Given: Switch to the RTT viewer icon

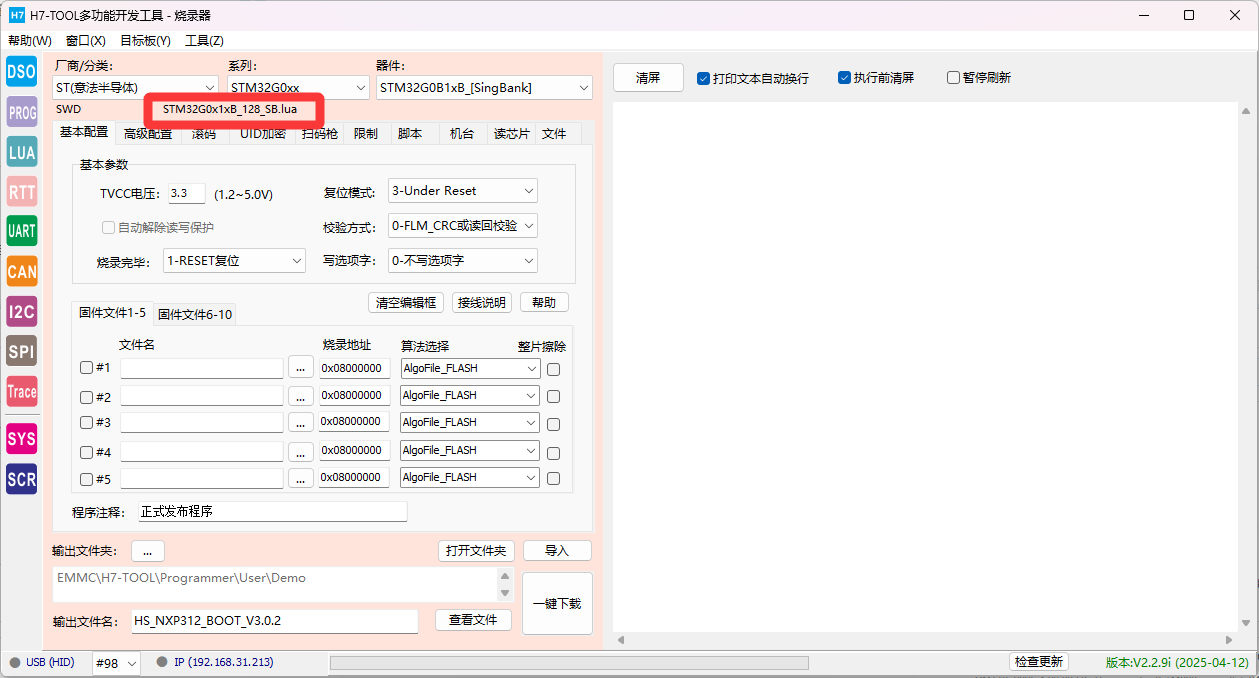Looking at the screenshot, I should tap(21, 192).
